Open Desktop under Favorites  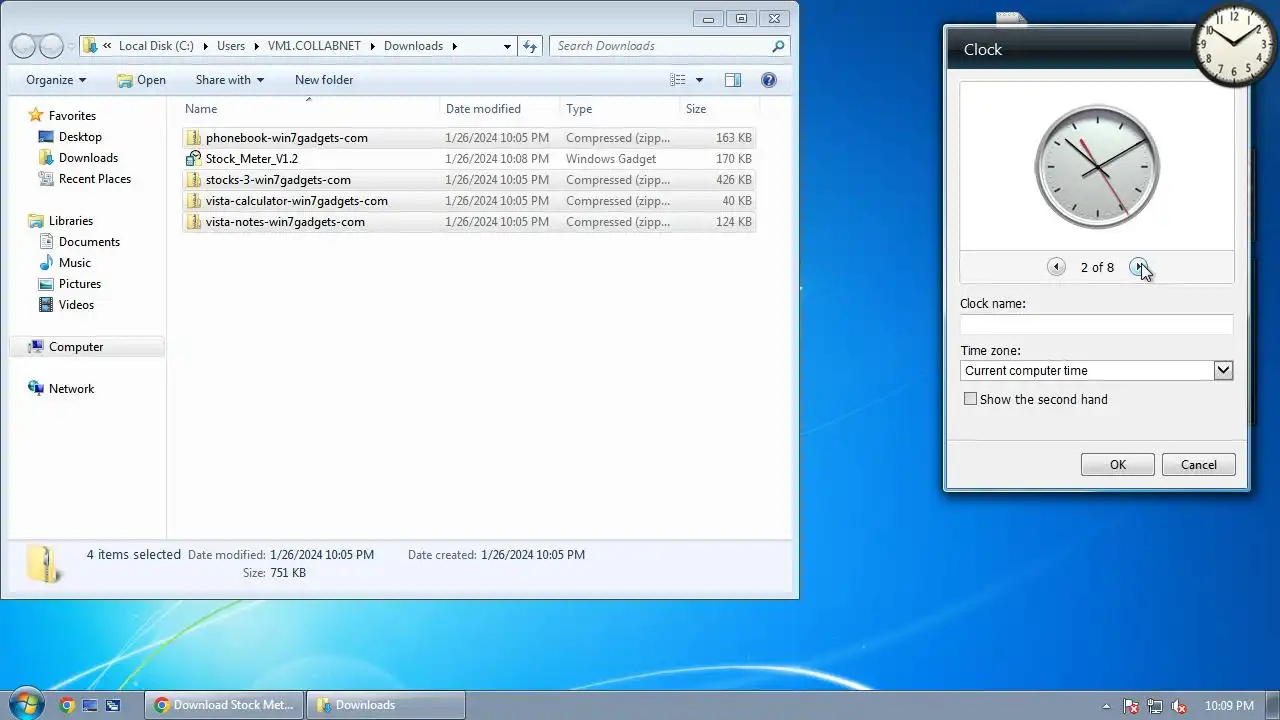[x=80, y=137]
